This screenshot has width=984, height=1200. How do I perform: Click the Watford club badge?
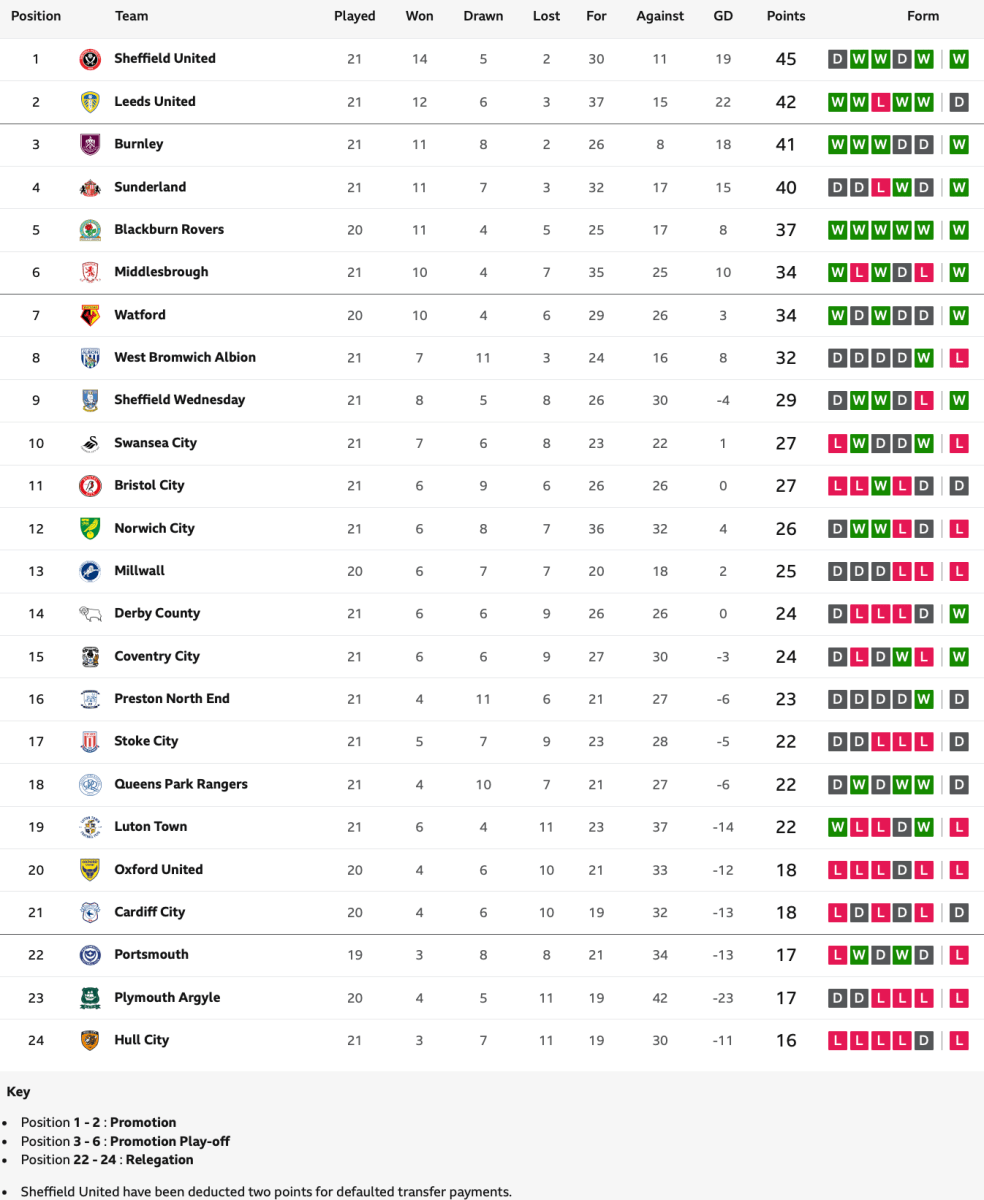pos(90,315)
